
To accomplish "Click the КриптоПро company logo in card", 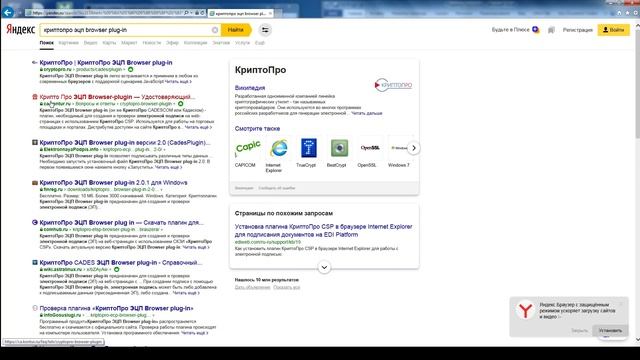I will pyautogui.click(x=393, y=85).
